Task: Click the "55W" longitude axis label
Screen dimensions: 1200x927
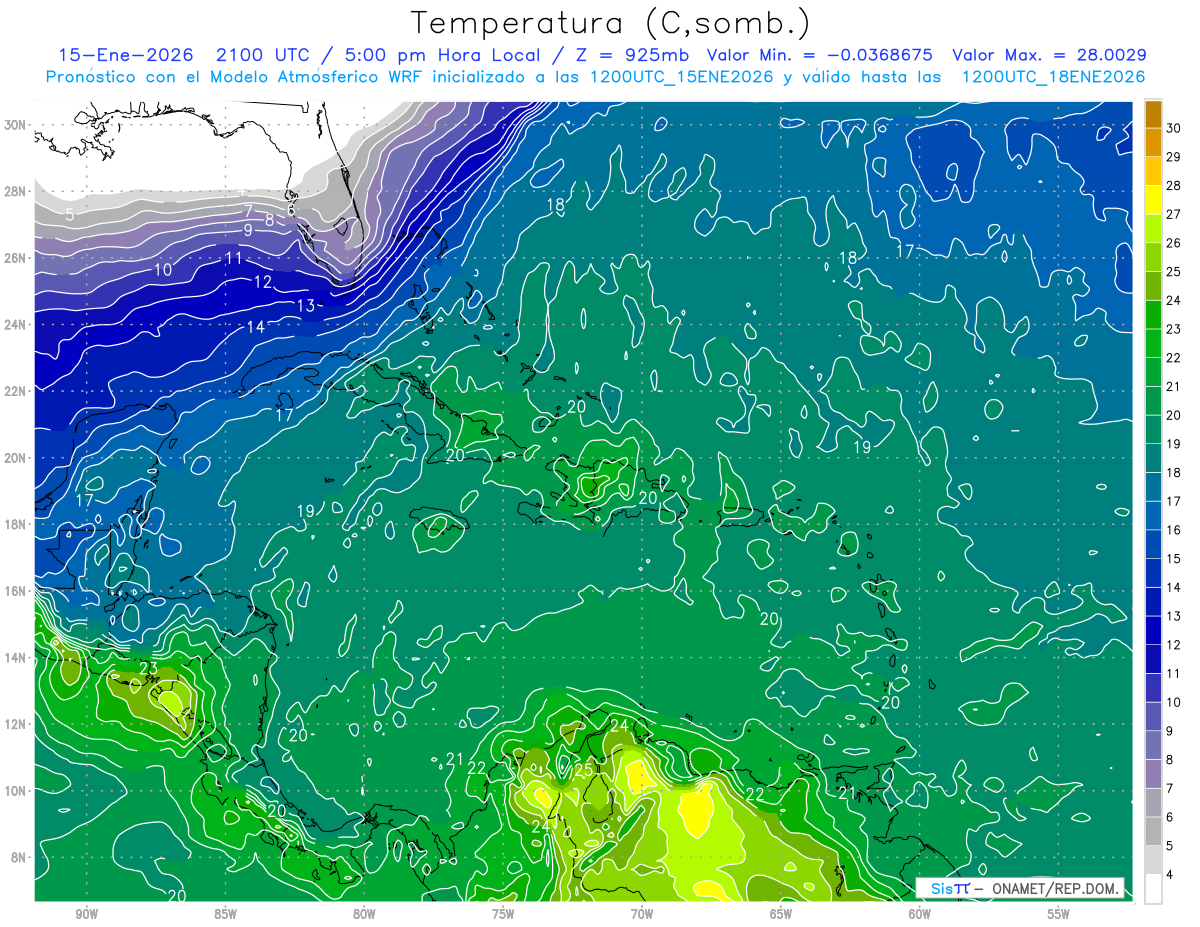Action: pyautogui.click(x=1059, y=914)
